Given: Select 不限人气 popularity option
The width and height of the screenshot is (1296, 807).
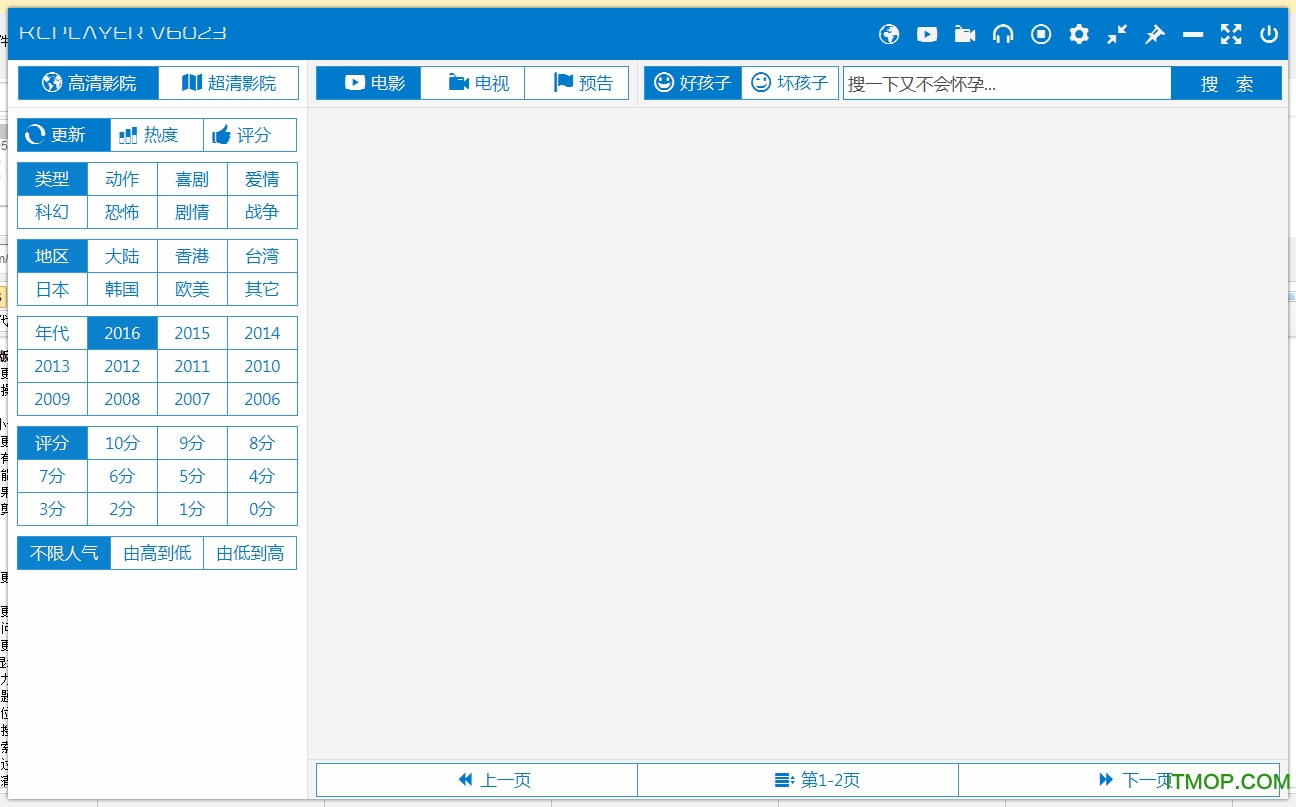Looking at the screenshot, I should pos(64,553).
